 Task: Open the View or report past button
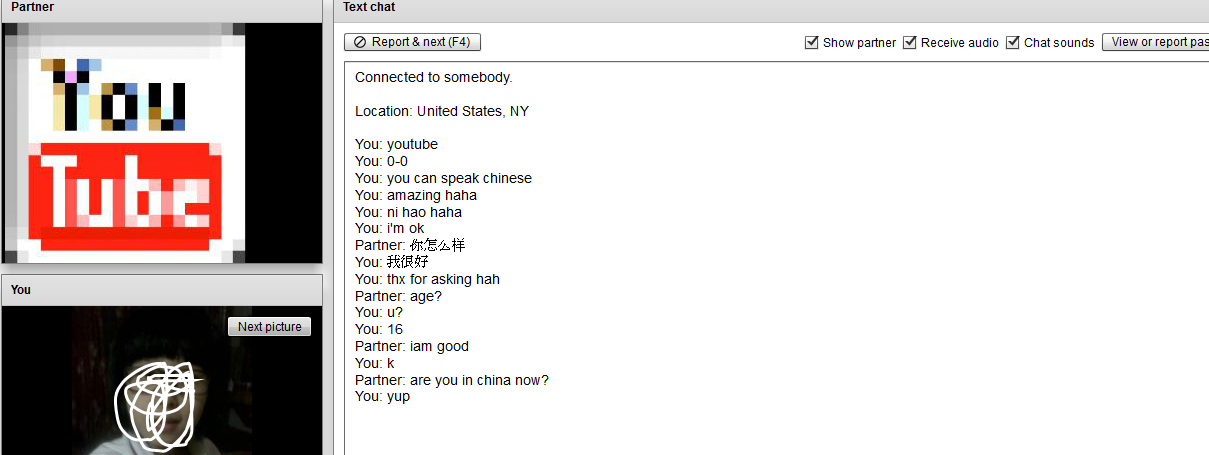point(1158,42)
